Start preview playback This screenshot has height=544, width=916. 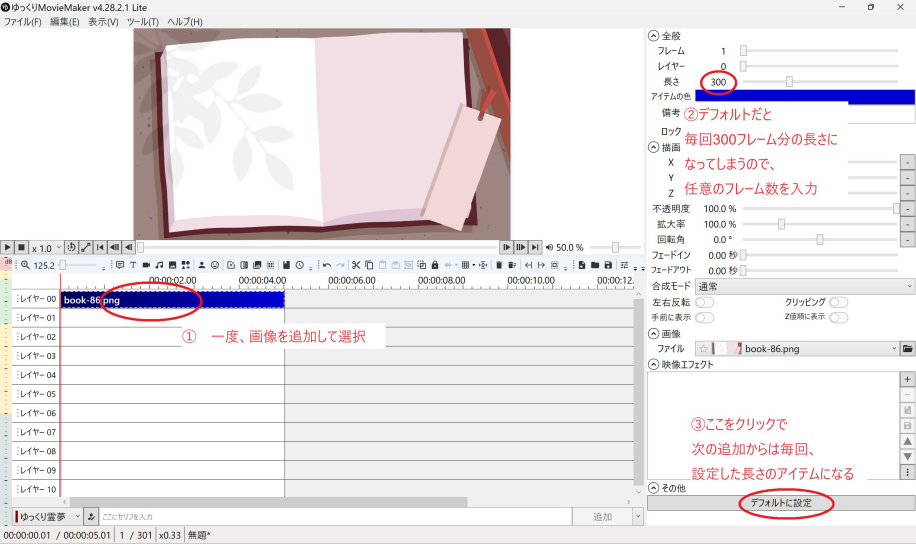[7, 248]
